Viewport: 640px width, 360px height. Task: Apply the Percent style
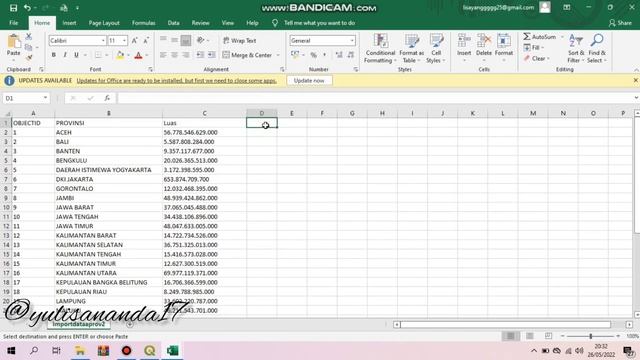(x=313, y=55)
